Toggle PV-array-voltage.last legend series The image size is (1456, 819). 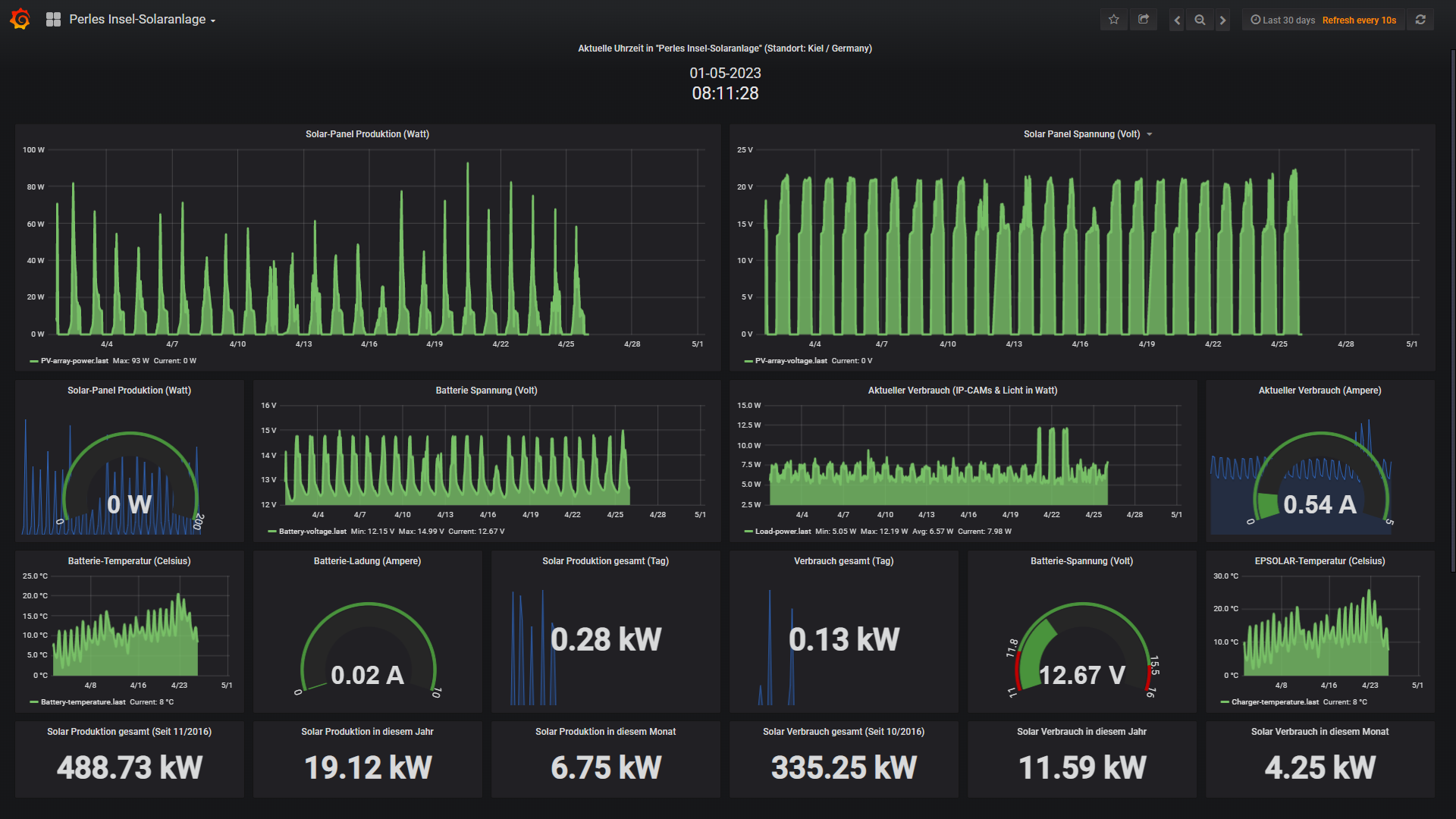pyautogui.click(x=790, y=361)
